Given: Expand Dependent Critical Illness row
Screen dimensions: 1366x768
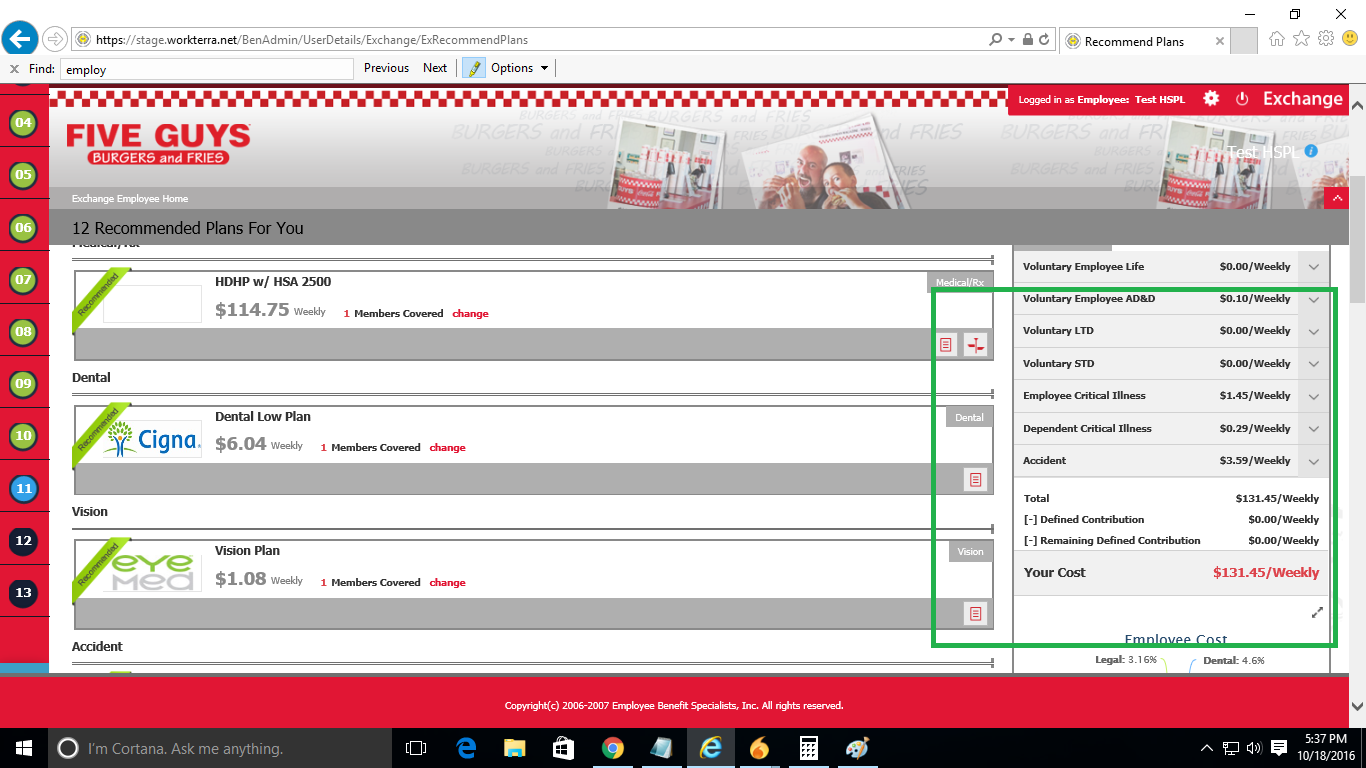Looking at the screenshot, I should pyautogui.click(x=1314, y=429).
